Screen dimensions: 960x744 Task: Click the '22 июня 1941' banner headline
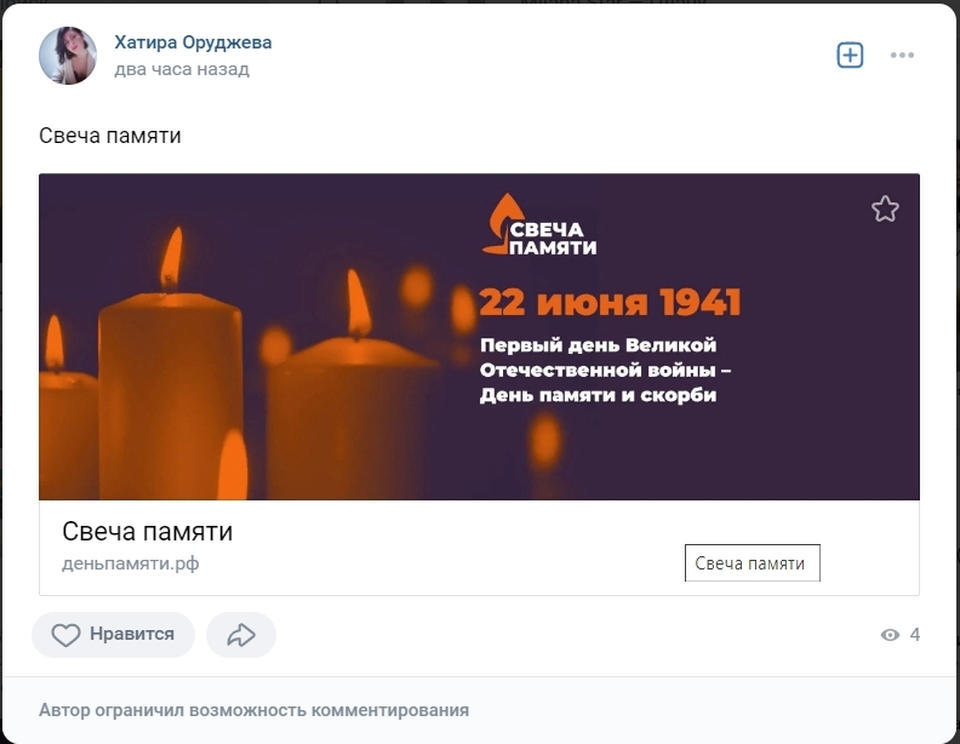[610, 302]
